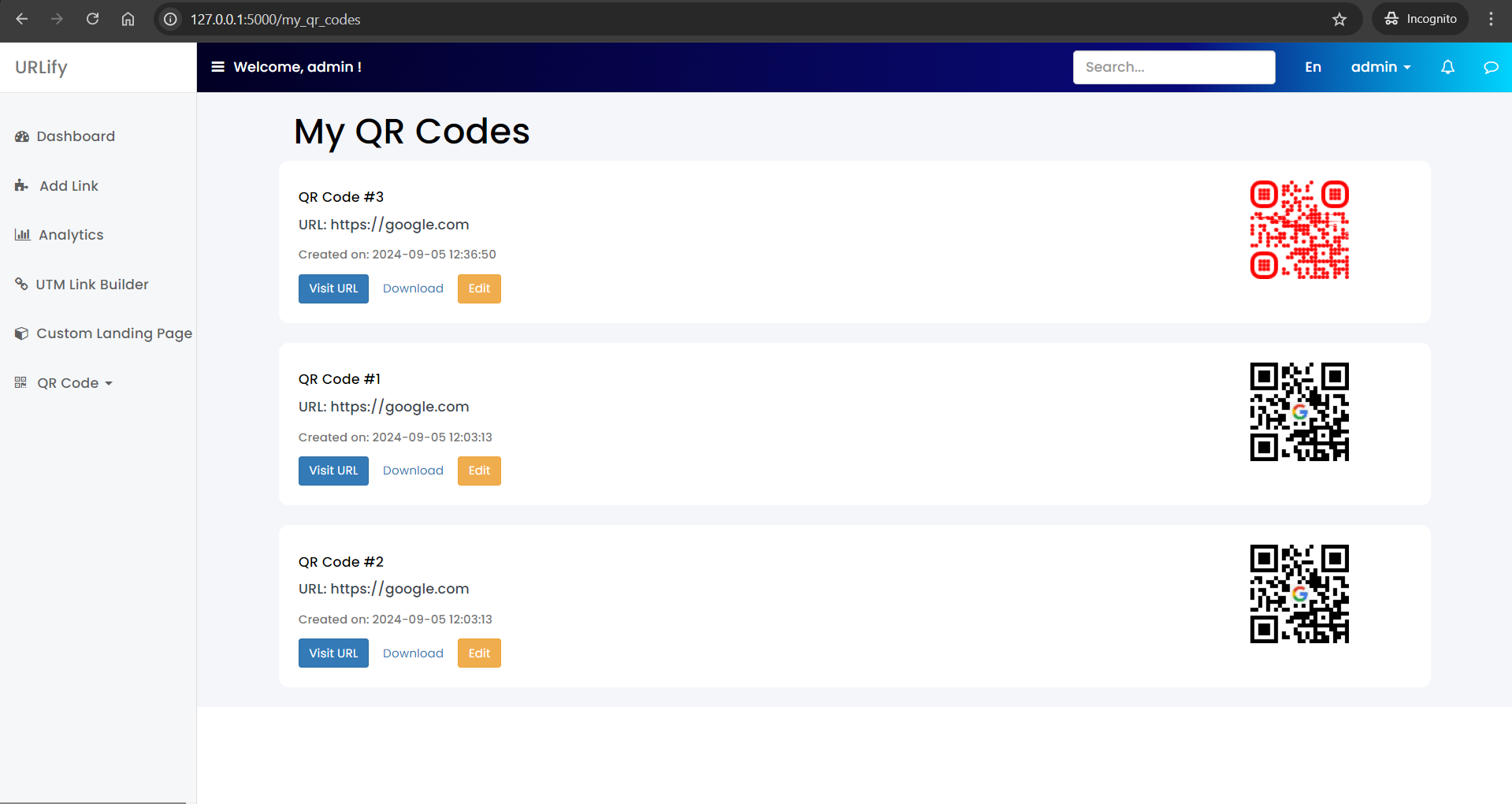Open UTM Link Builder
Screen dimensions: 1512x804
(x=92, y=285)
